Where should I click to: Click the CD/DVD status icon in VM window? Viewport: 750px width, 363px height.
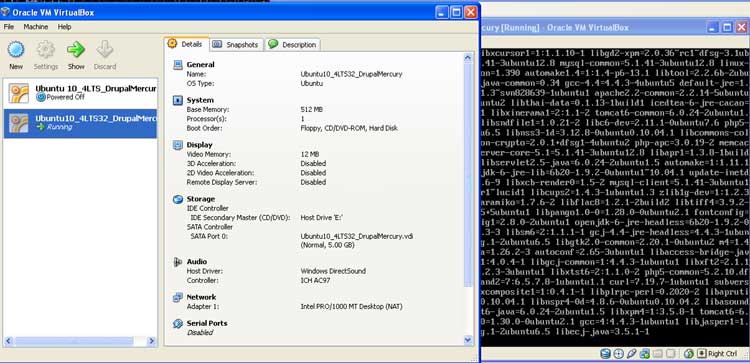click(x=618, y=354)
